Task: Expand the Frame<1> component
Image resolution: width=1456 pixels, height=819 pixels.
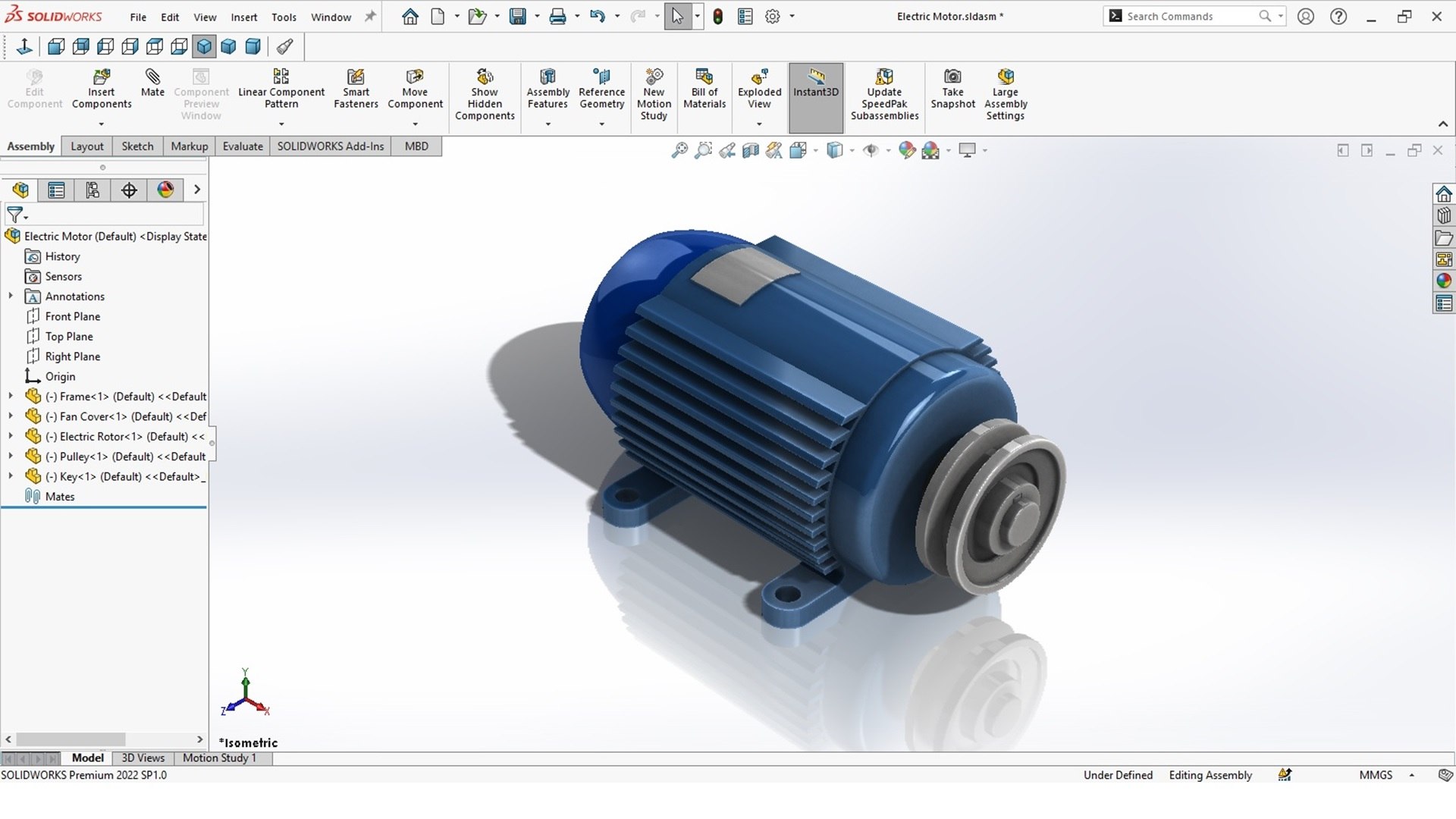Action: click(x=11, y=396)
